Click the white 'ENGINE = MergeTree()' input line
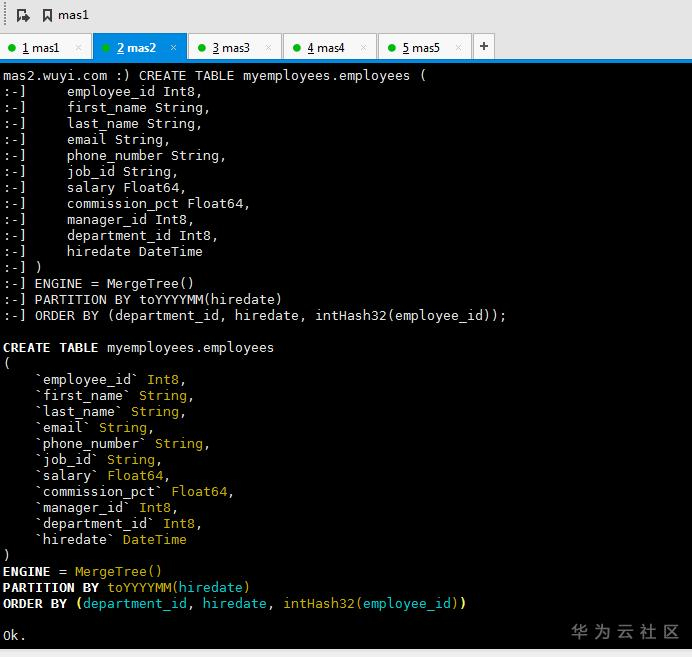The height and width of the screenshot is (657, 692). pyautogui.click(x=114, y=283)
